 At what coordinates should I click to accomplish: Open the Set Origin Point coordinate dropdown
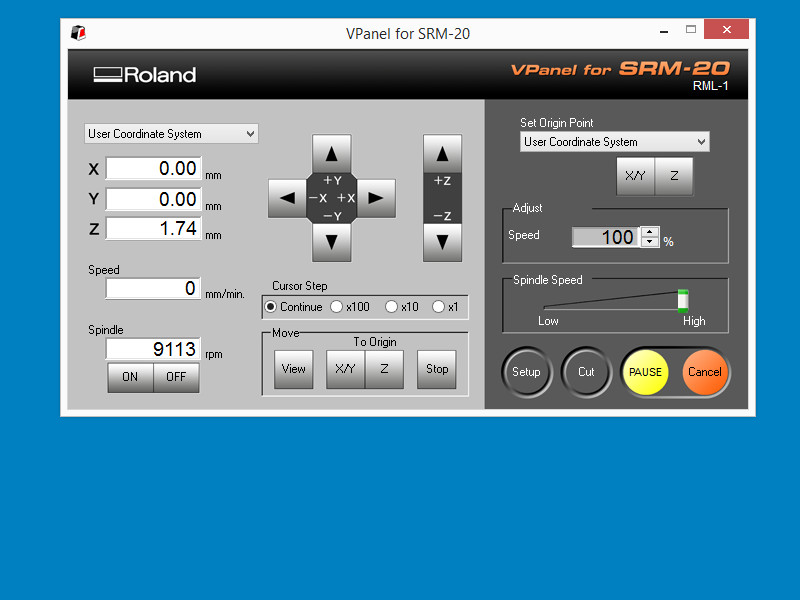click(614, 142)
